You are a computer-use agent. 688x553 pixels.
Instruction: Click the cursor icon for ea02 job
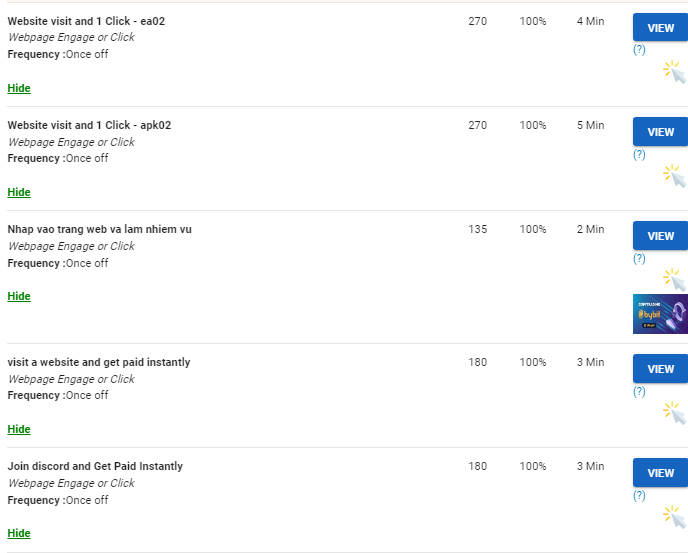[675, 71]
